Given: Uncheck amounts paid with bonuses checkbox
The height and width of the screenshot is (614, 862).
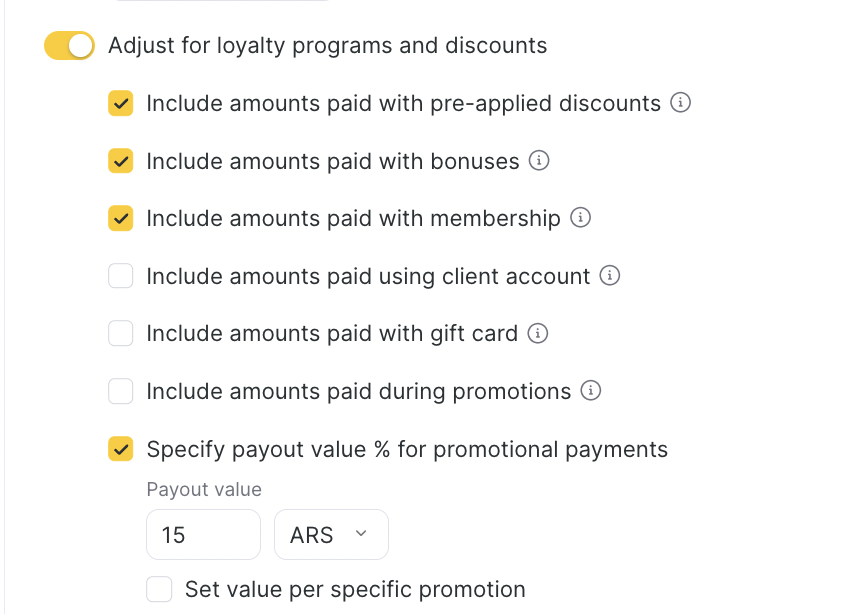Looking at the screenshot, I should (121, 161).
